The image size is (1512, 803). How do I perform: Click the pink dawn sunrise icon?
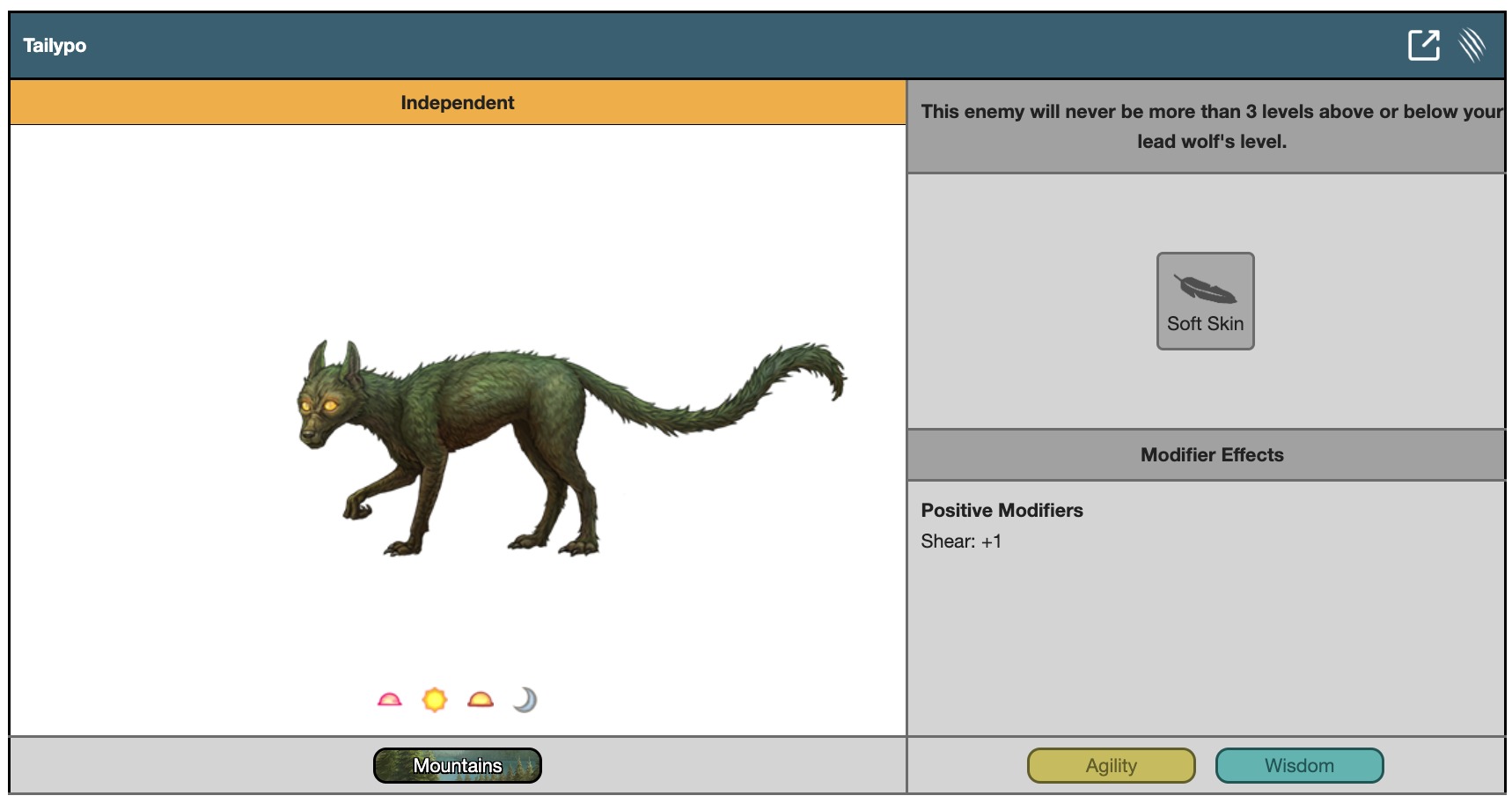389,700
